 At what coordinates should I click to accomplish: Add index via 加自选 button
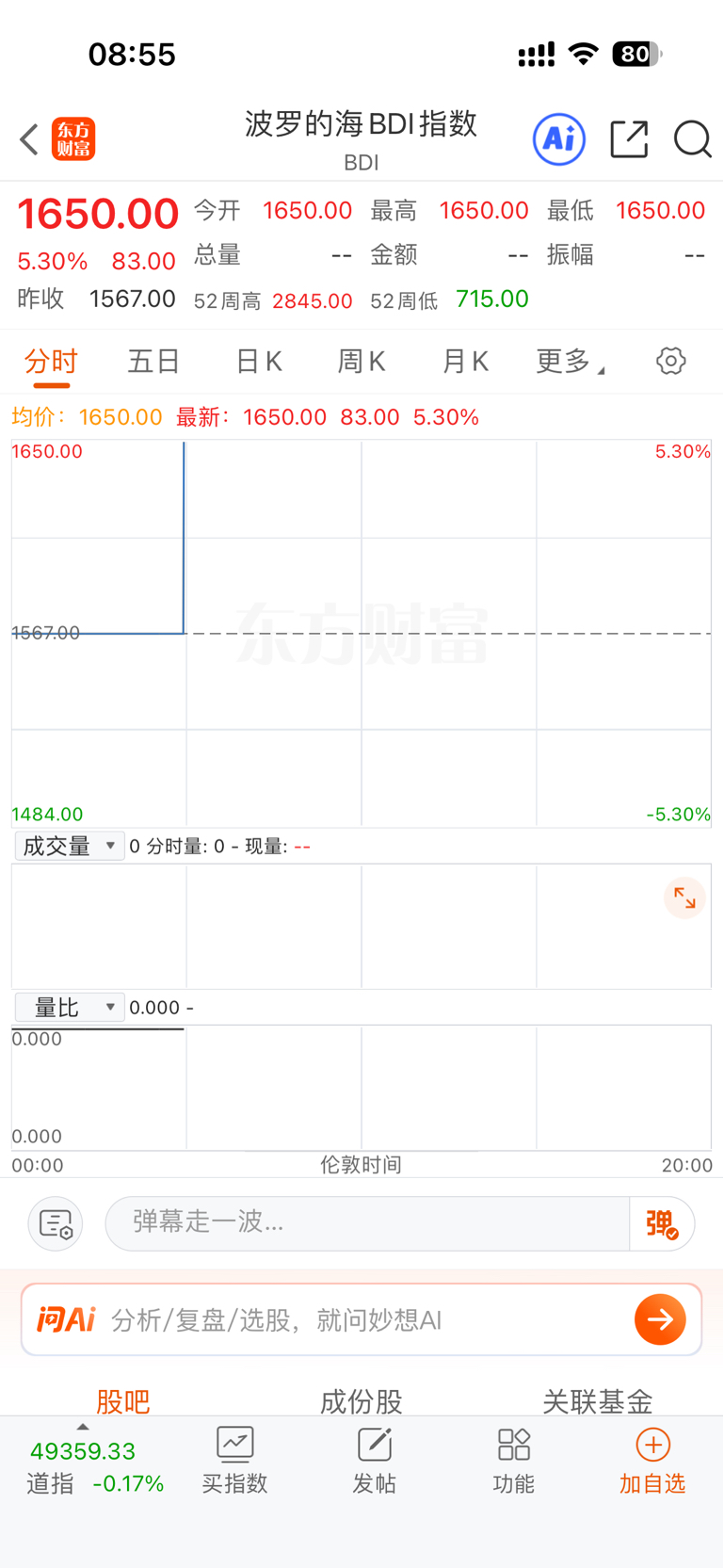click(652, 1460)
